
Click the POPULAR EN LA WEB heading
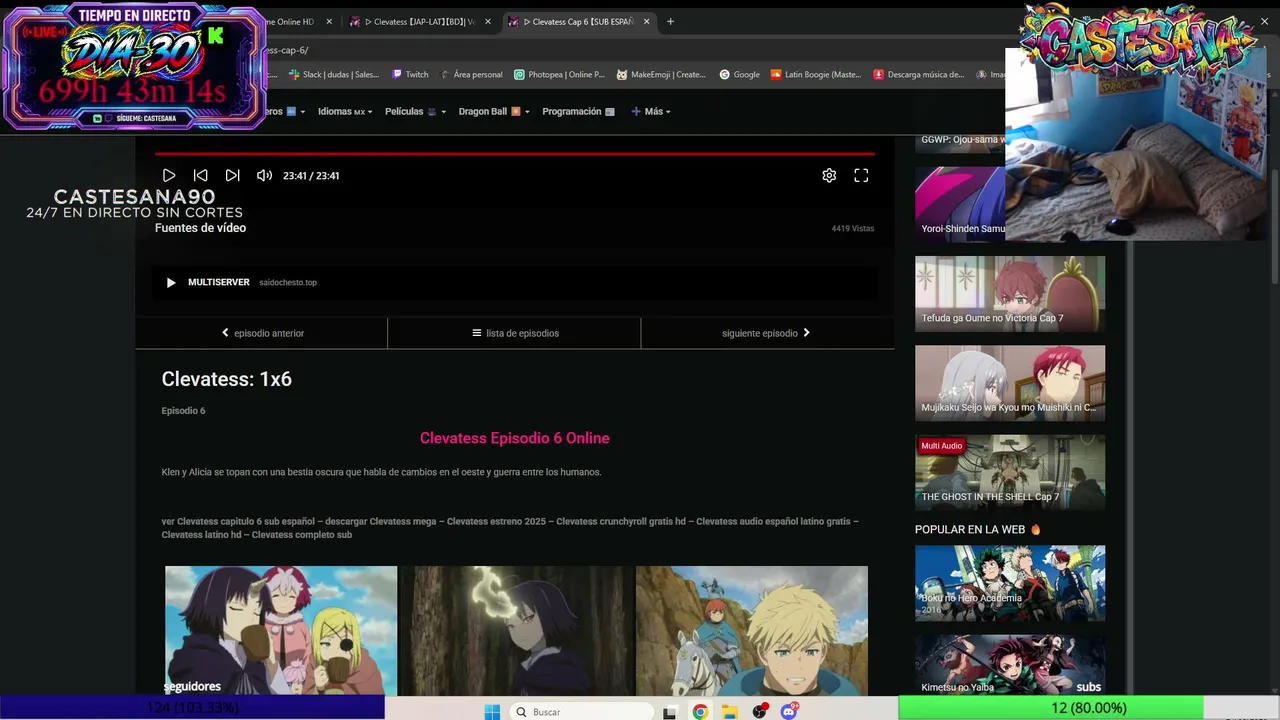[x=978, y=529]
